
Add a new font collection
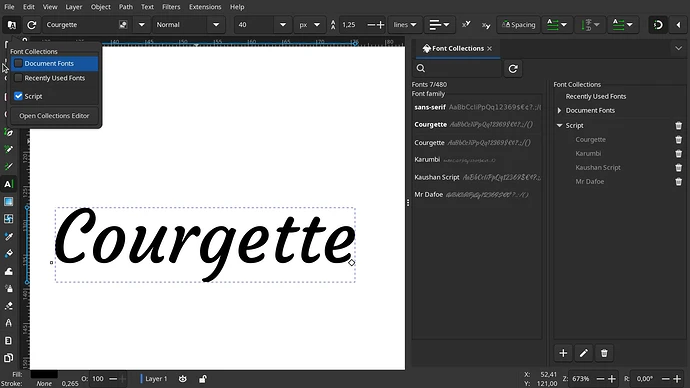pos(563,353)
